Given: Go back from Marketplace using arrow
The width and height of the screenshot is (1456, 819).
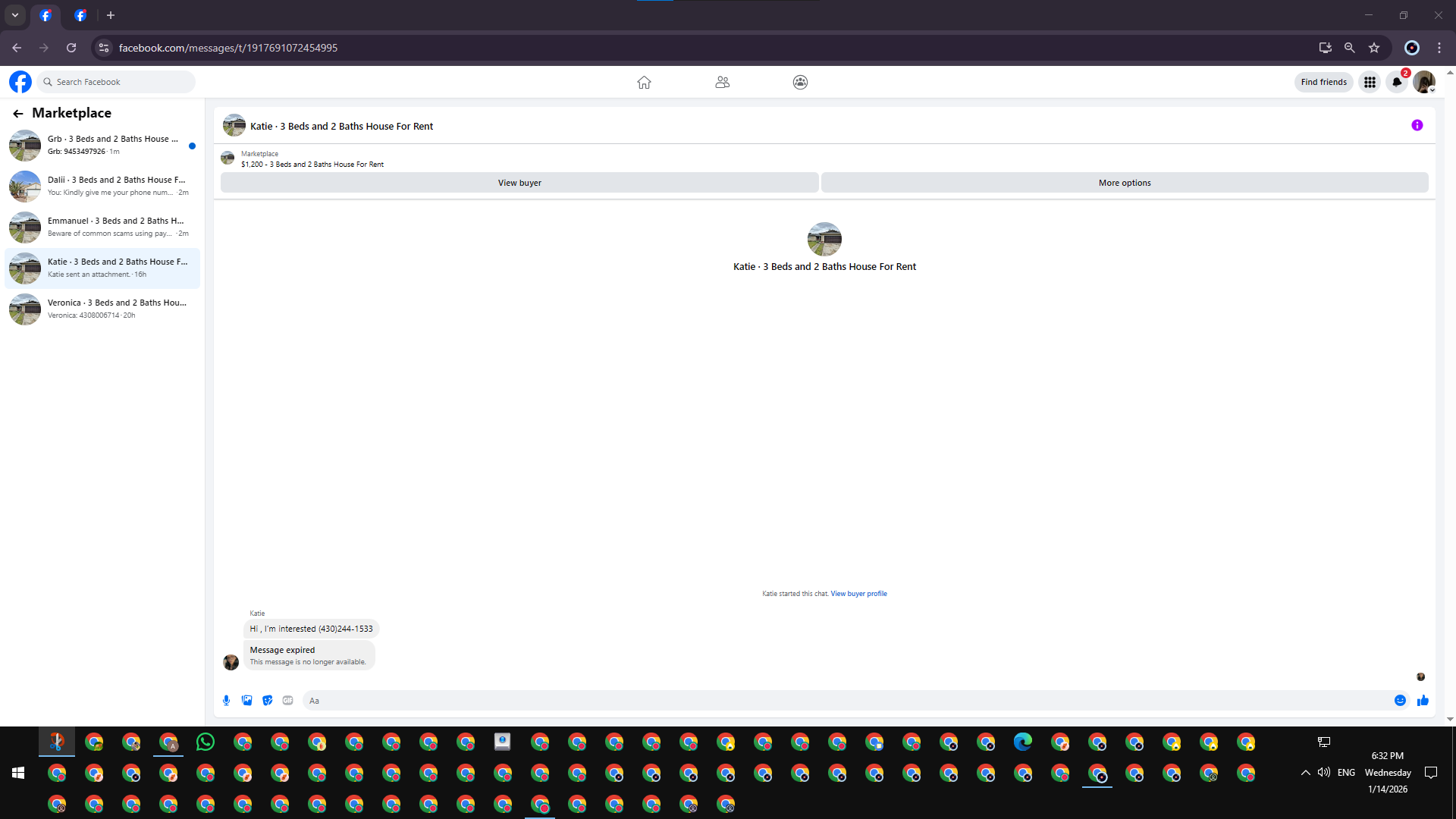Looking at the screenshot, I should coord(18,114).
